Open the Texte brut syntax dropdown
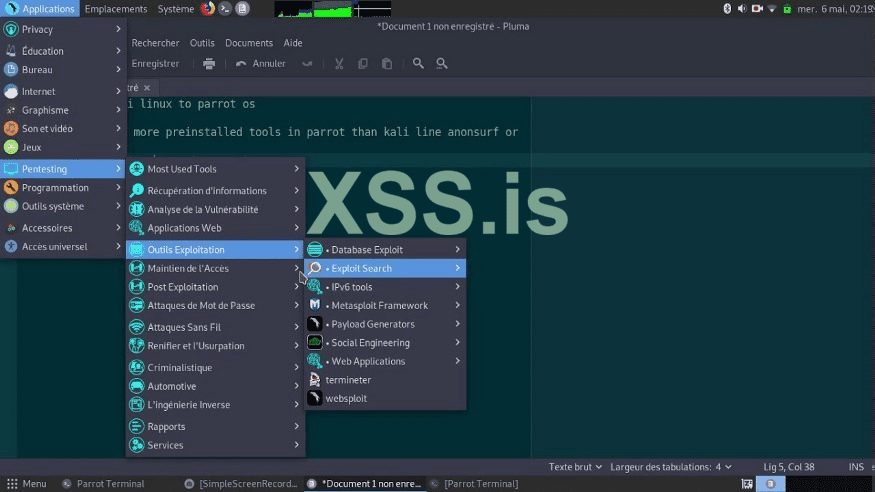 [x=575, y=467]
